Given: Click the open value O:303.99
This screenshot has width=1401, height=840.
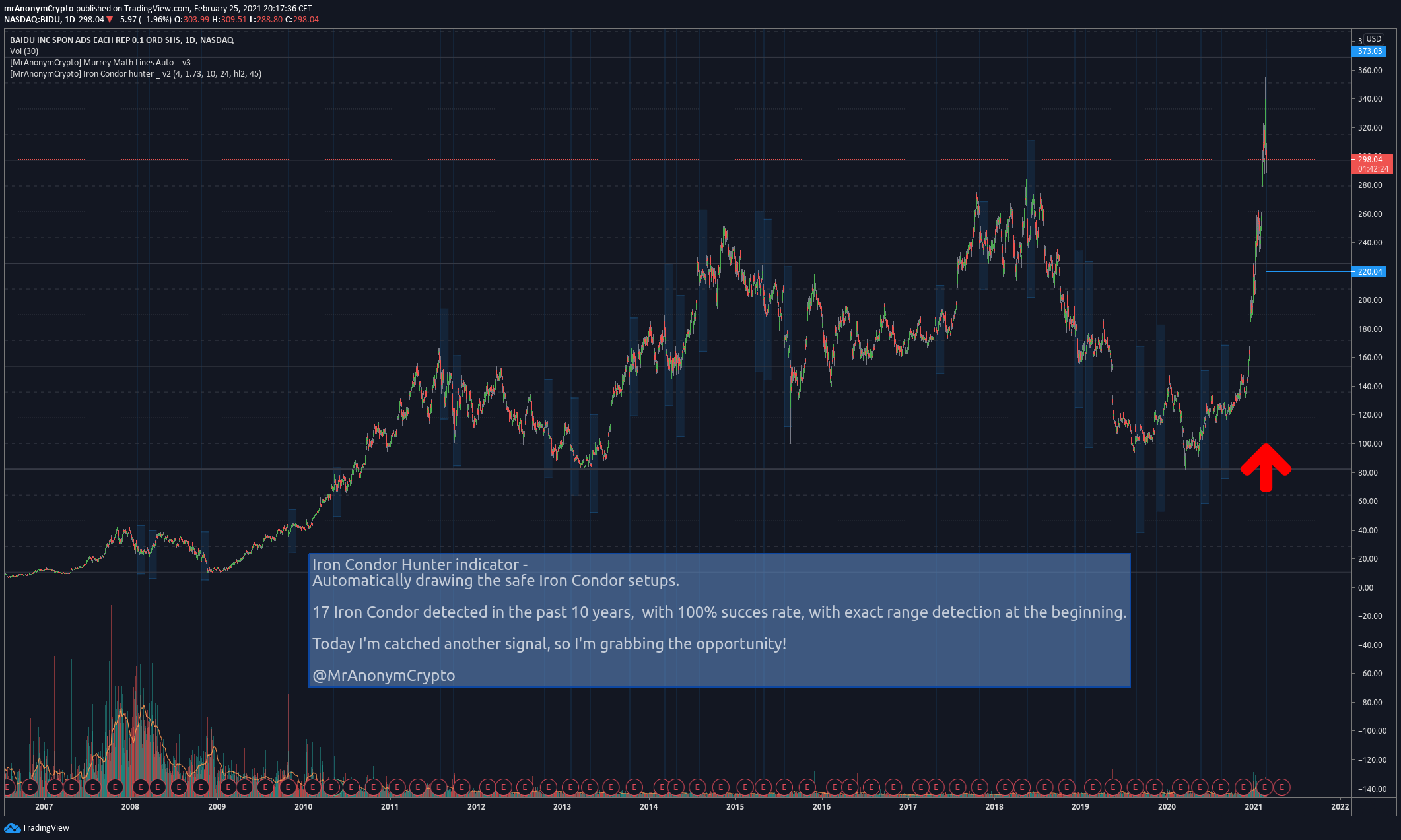Looking at the screenshot, I should pos(191,20).
